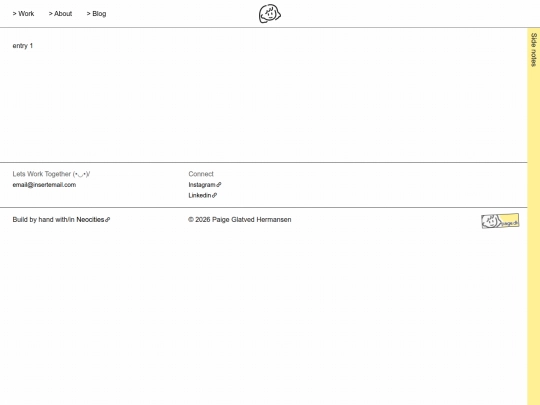Click the '© 2026 Paige Glatved Hermansen' text

click(x=240, y=220)
